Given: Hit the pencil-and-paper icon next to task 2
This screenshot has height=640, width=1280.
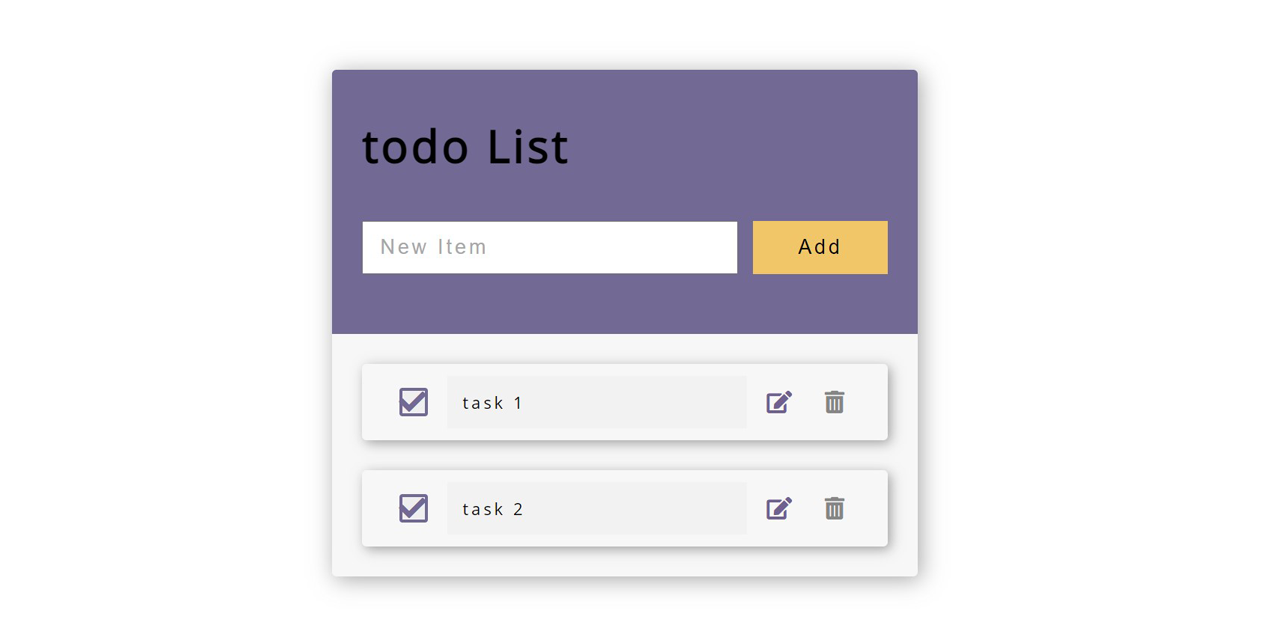Looking at the screenshot, I should point(779,508).
